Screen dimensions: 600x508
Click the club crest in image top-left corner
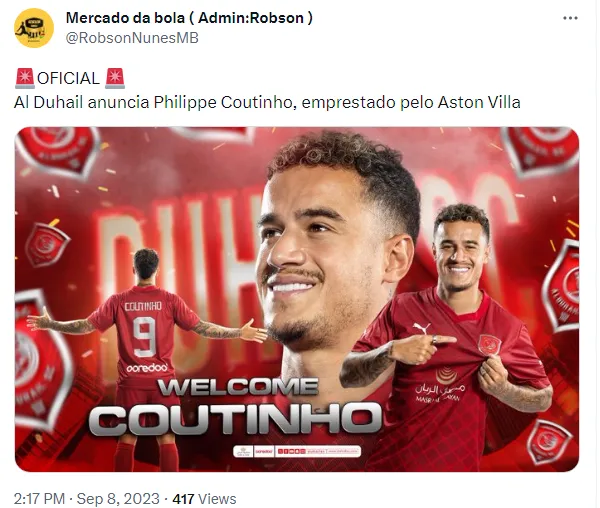(57, 149)
